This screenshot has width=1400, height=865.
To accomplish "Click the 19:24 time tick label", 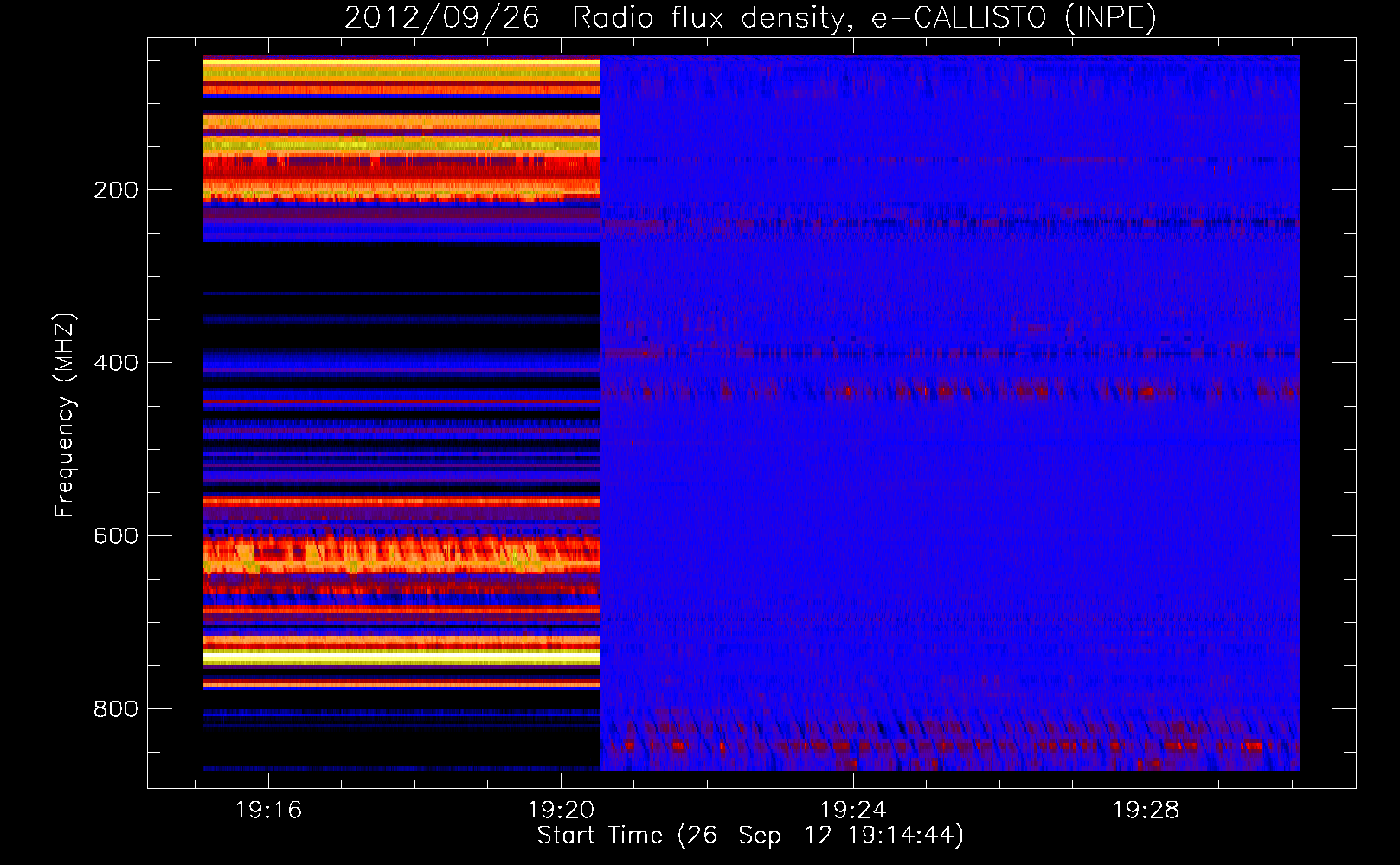I will point(853,811).
